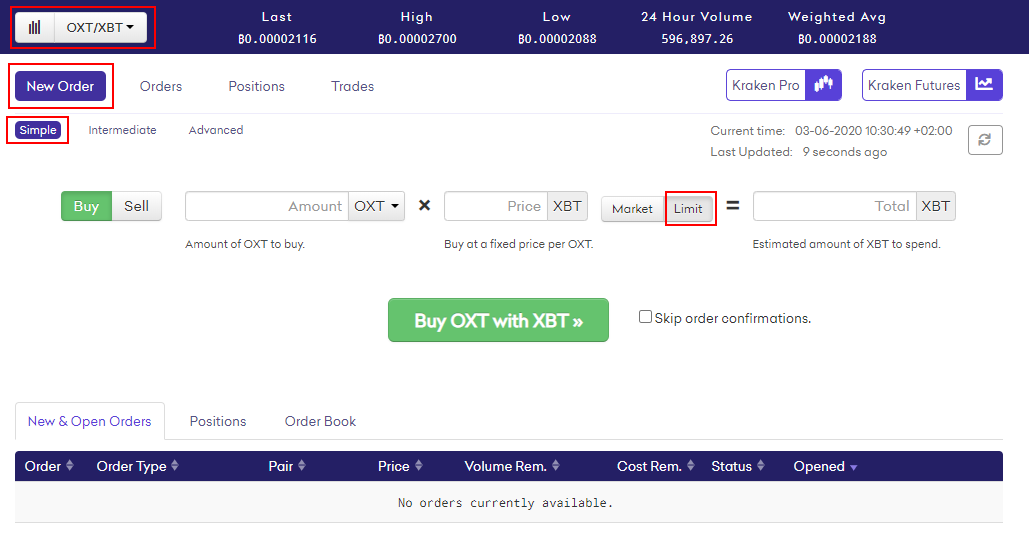Enable Skip order confirmations checkbox

click(646, 317)
